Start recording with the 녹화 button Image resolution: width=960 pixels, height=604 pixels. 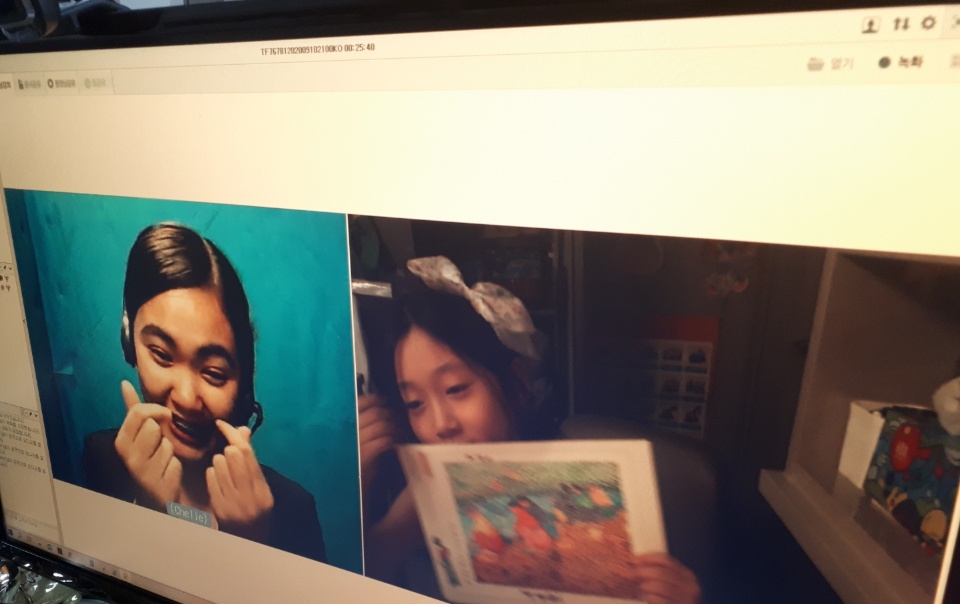(908, 62)
